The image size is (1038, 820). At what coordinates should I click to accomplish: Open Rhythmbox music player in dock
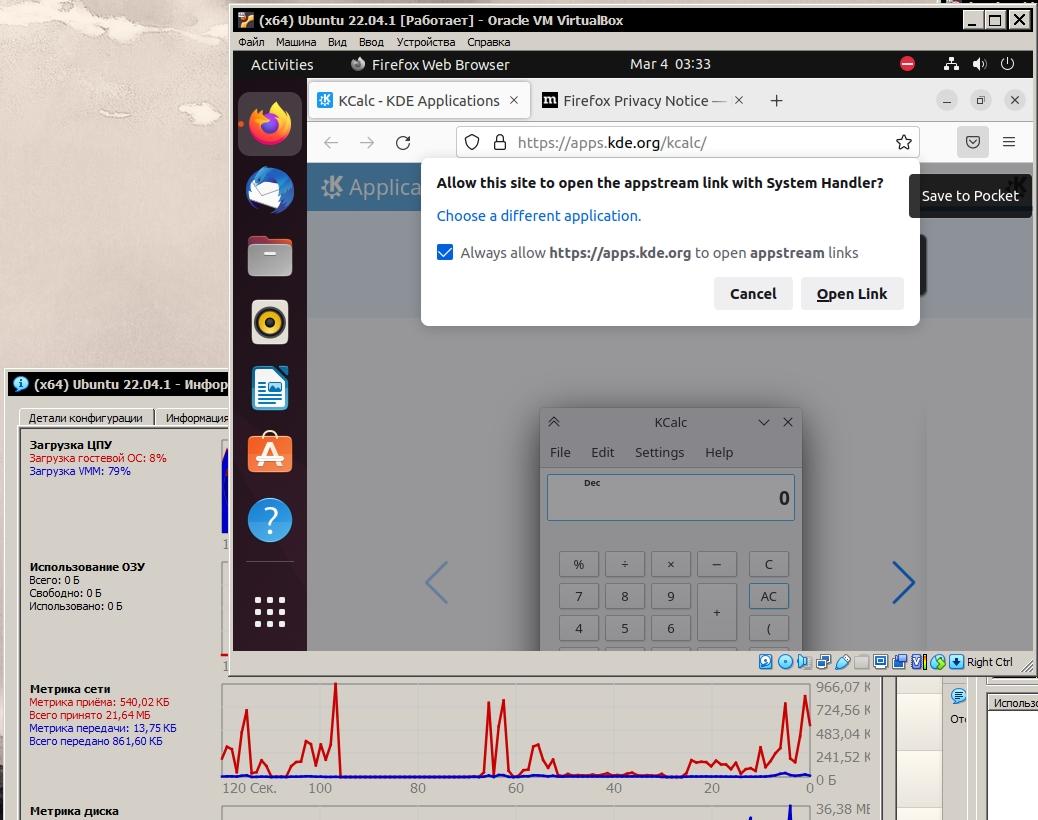(x=269, y=322)
